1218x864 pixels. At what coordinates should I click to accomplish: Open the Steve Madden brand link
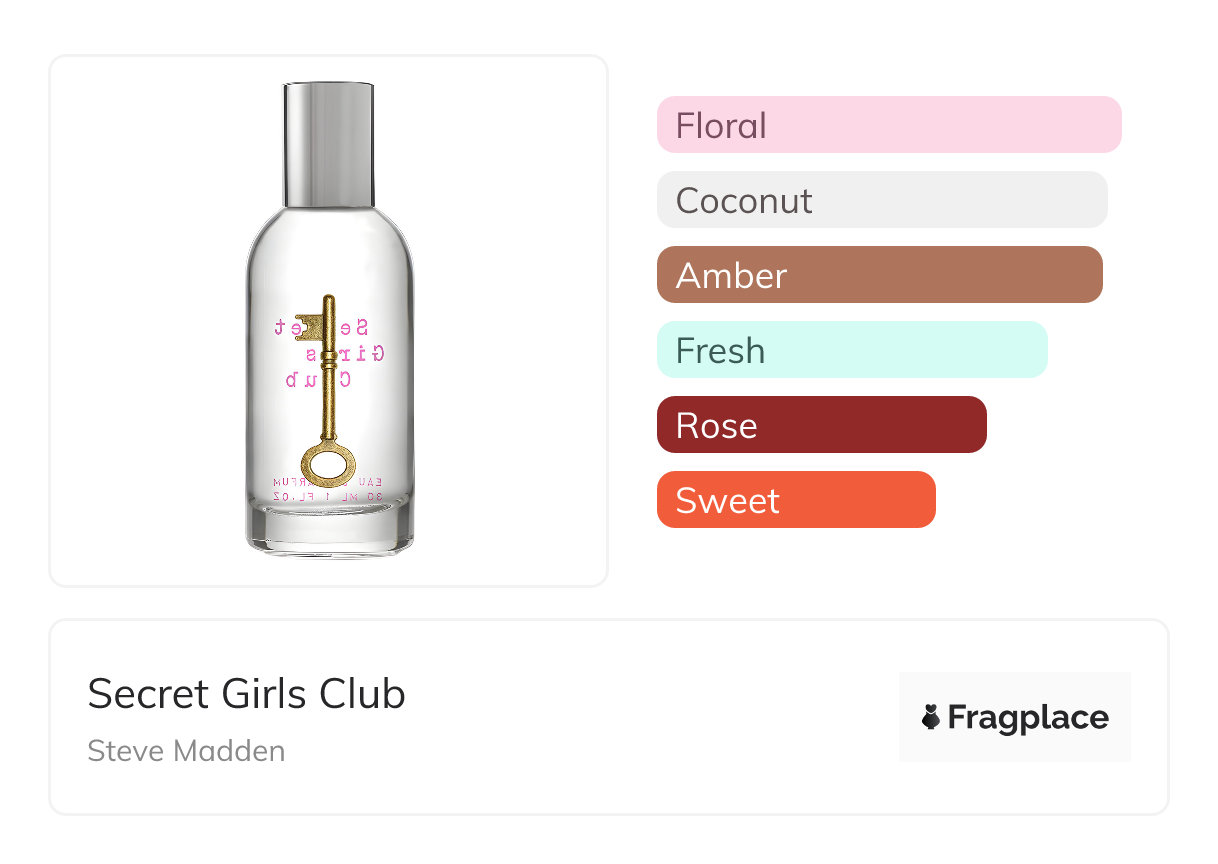tap(186, 750)
